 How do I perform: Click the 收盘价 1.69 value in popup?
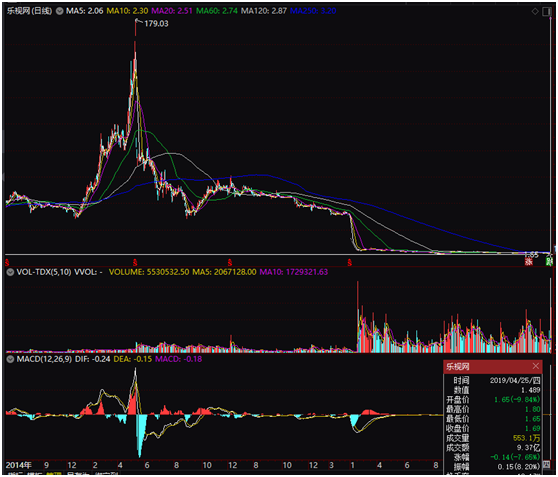pos(532,429)
